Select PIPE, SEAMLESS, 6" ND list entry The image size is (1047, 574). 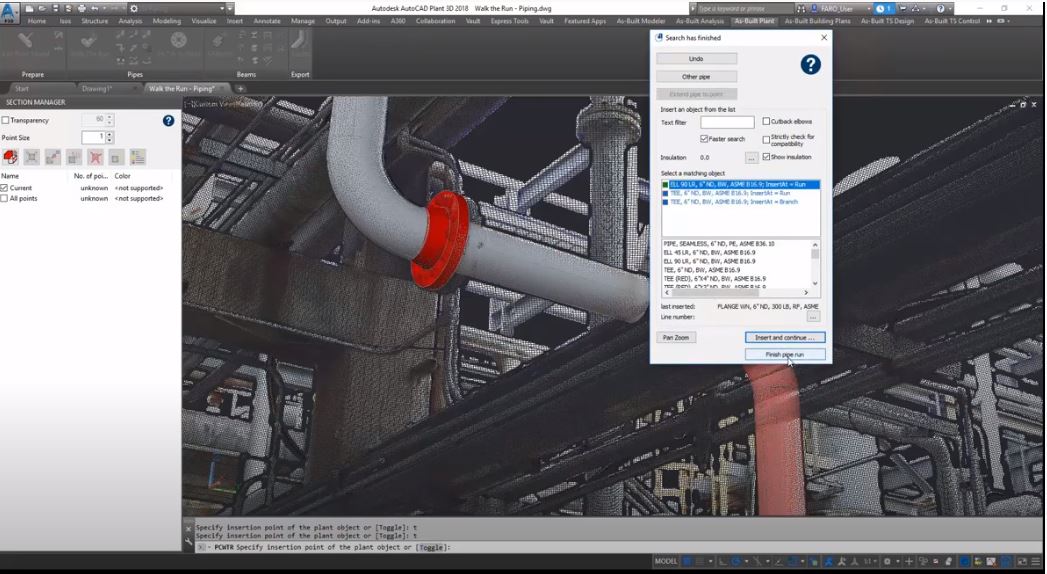pyautogui.click(x=719, y=244)
